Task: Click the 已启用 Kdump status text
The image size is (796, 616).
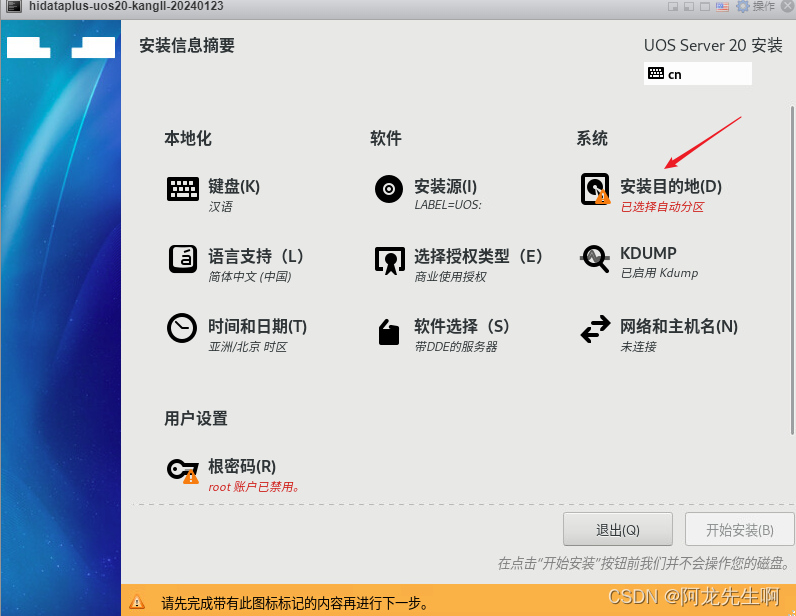Action: pos(659,273)
